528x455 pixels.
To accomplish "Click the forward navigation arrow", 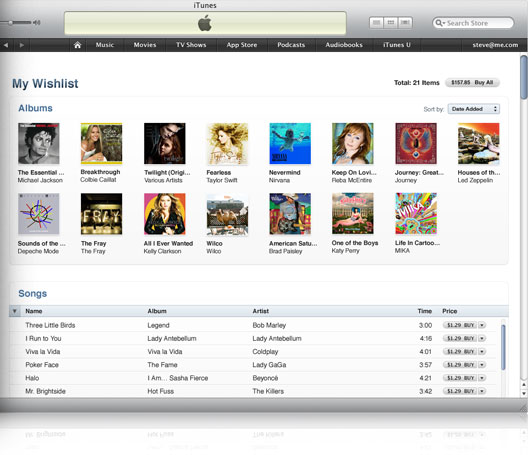I will [x=22, y=45].
